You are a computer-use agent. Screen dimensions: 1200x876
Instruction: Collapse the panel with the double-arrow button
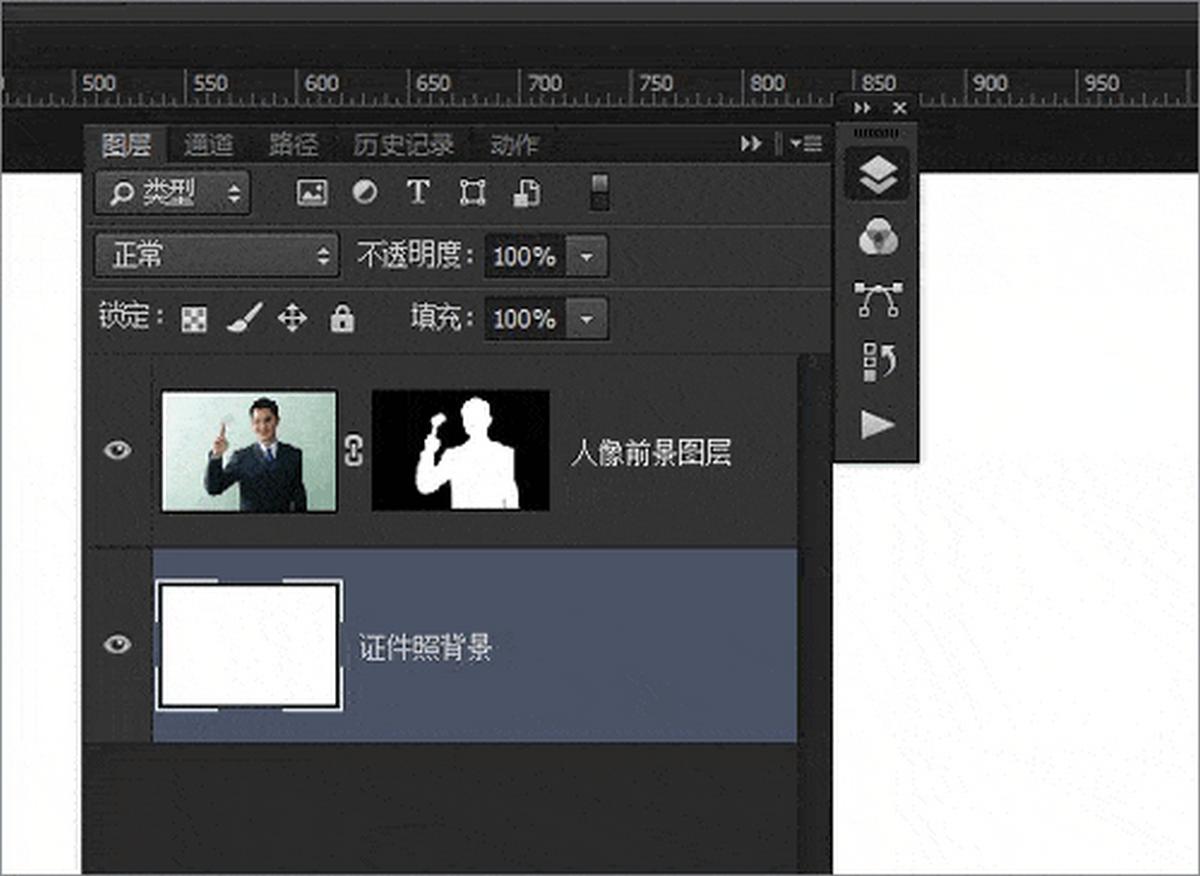(x=751, y=144)
